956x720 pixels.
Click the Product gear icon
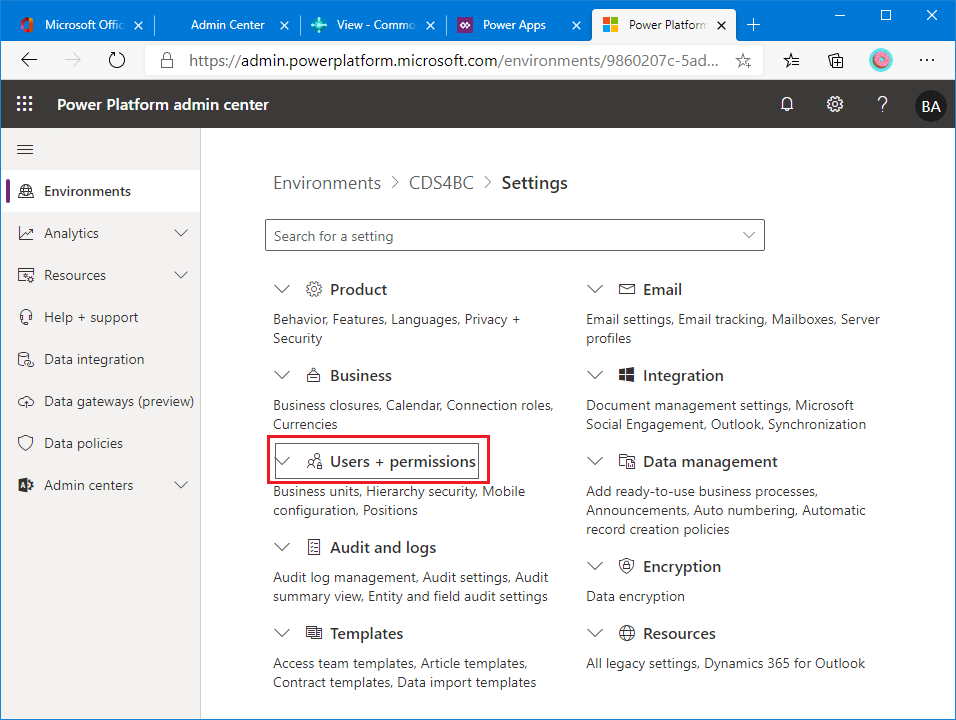point(313,289)
